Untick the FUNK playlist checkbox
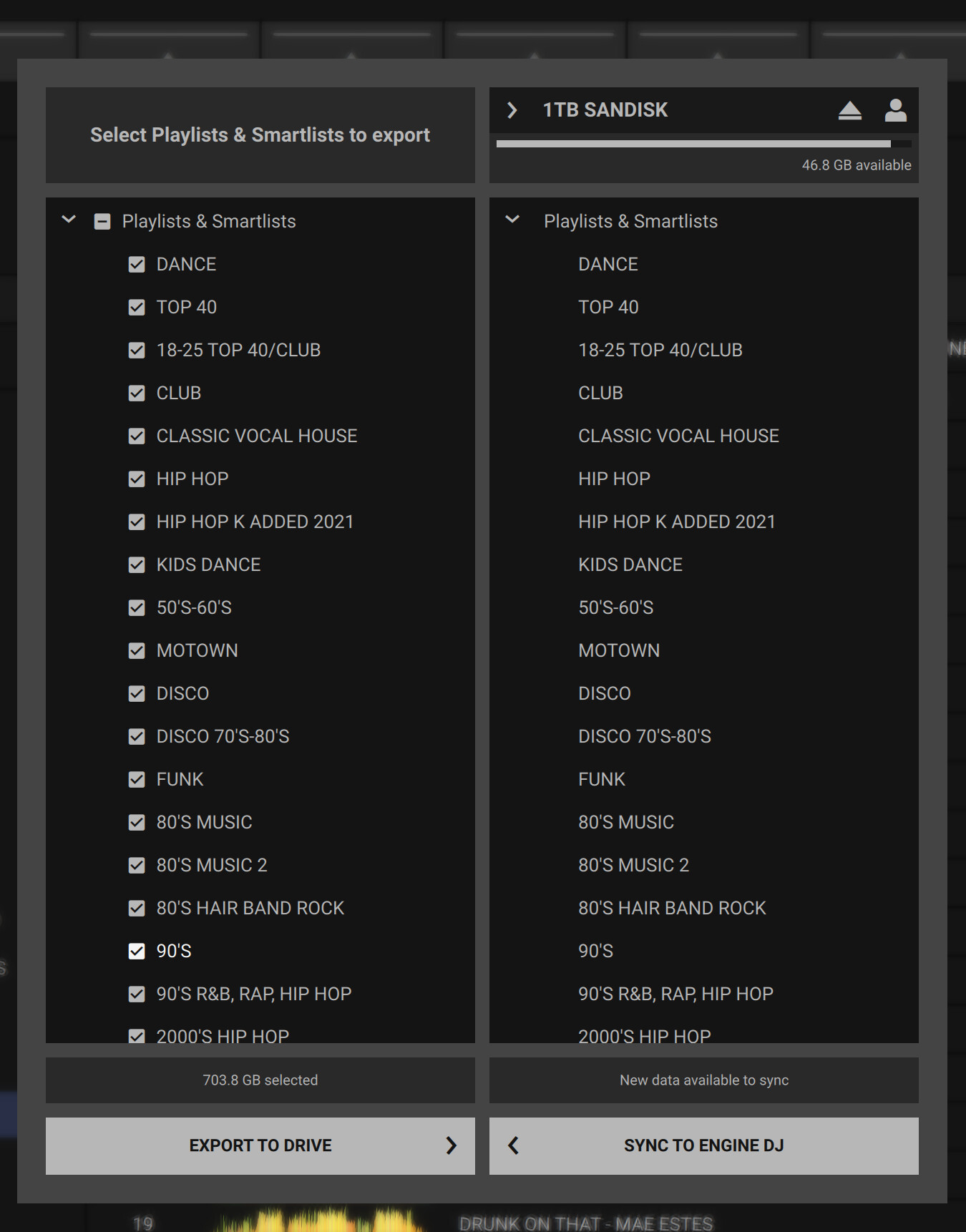Screen dimensions: 966x1232 click(x=137, y=780)
